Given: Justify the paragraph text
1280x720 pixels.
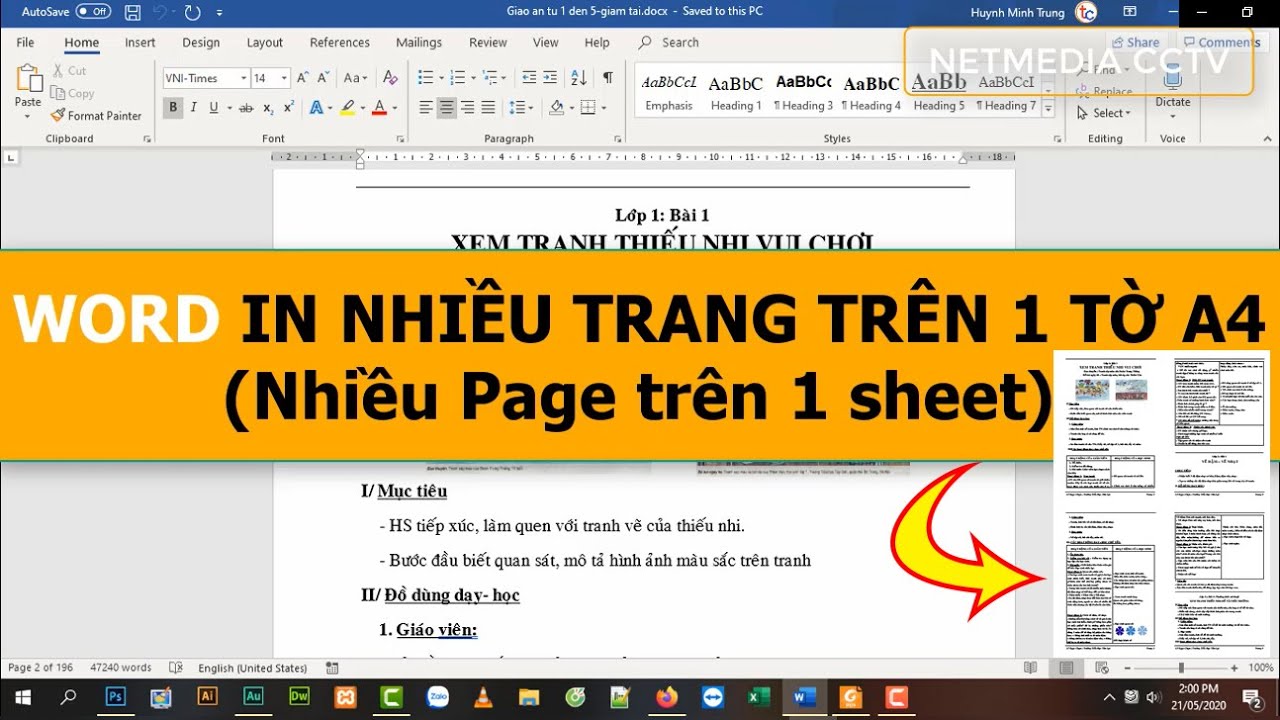Looking at the screenshot, I should pyautogui.click(x=488, y=108).
